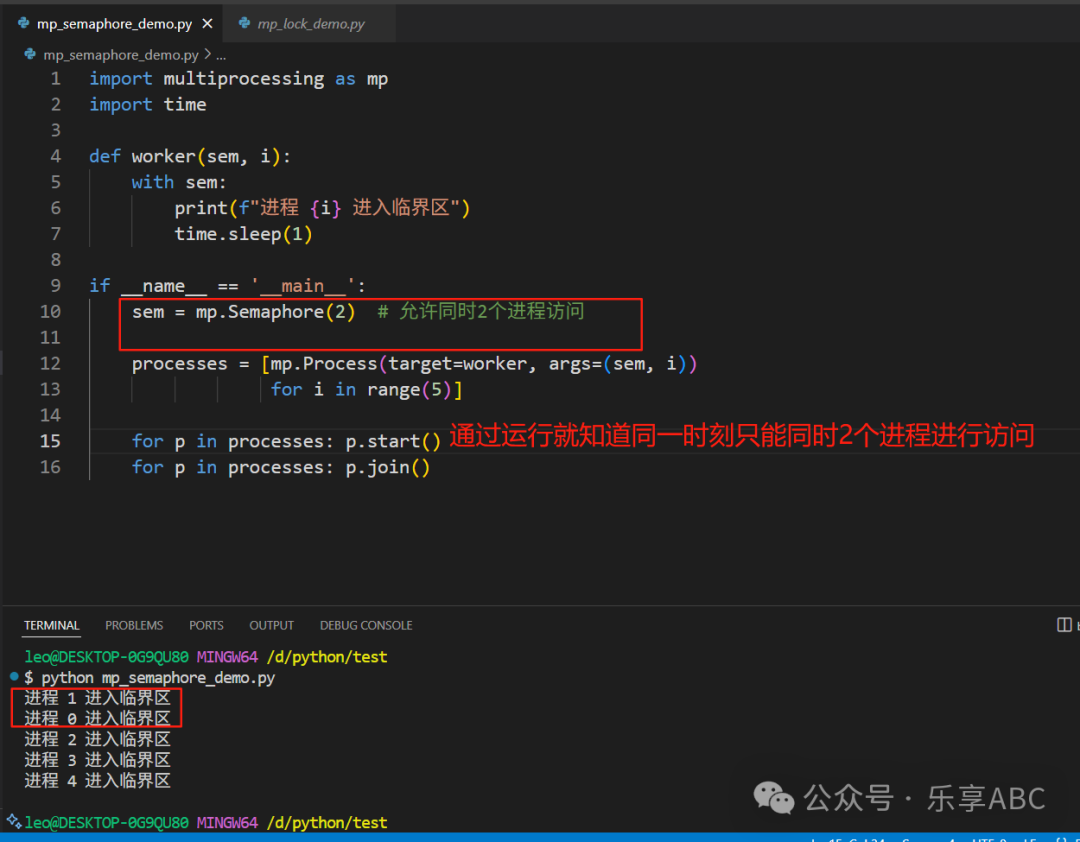
Task: Click 'def worker(sem, i):' definition
Action: (190, 156)
